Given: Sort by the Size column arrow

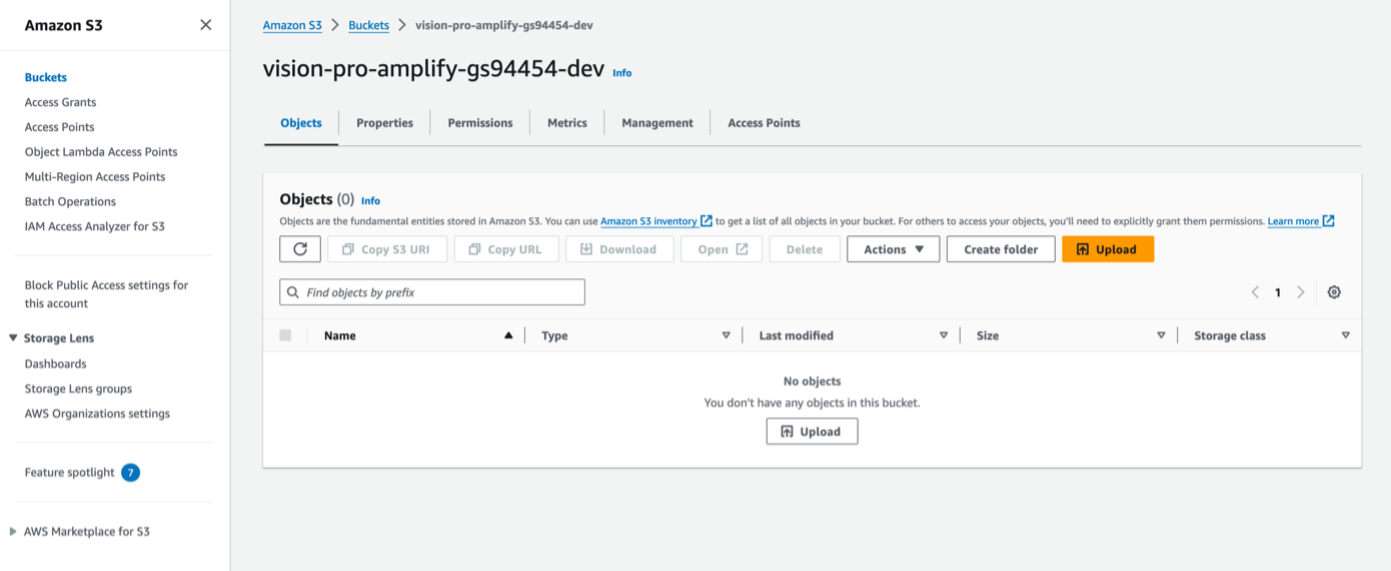Looking at the screenshot, I should tap(1161, 336).
